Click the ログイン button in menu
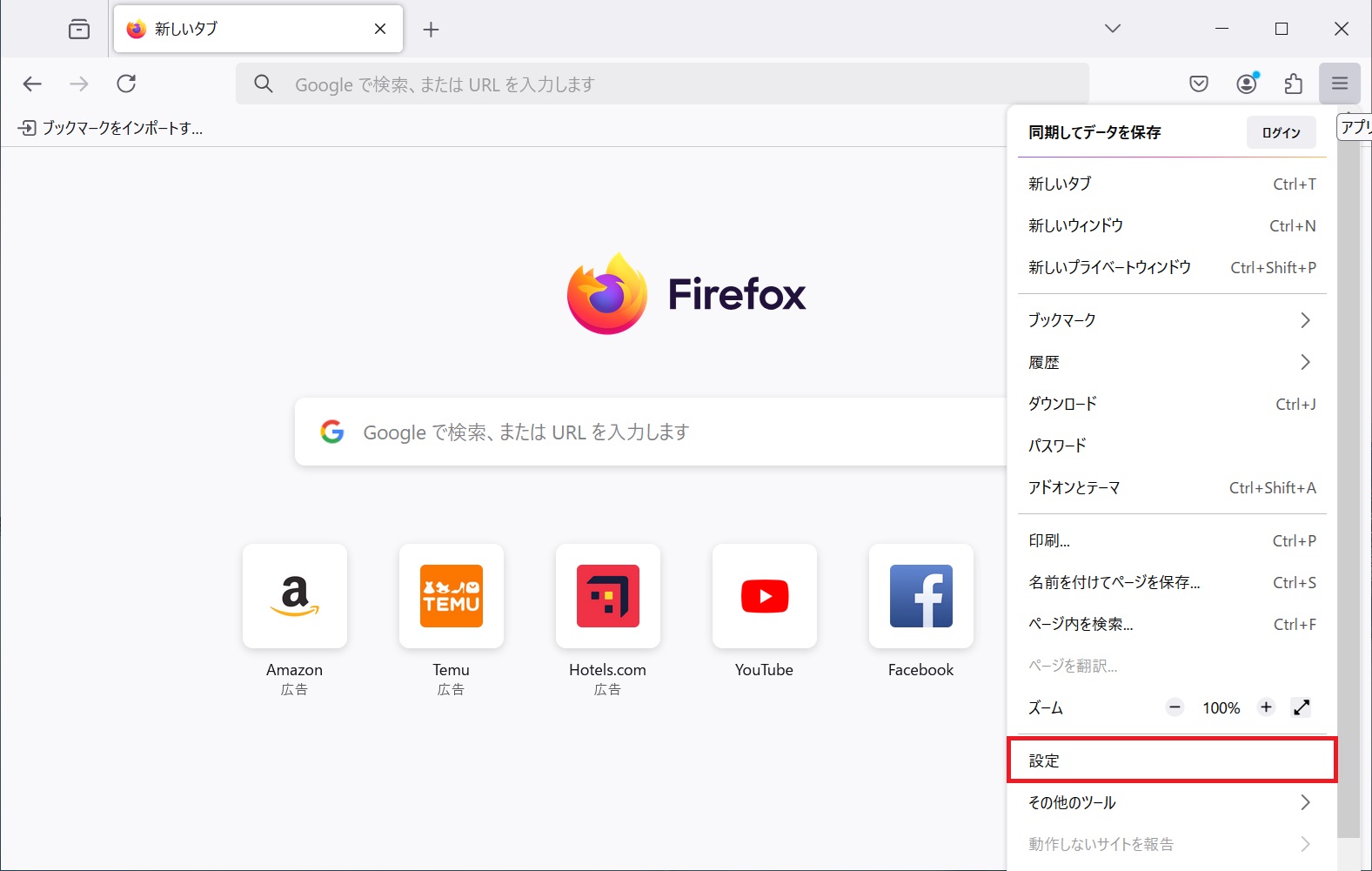The width and height of the screenshot is (1372, 871). (1282, 132)
